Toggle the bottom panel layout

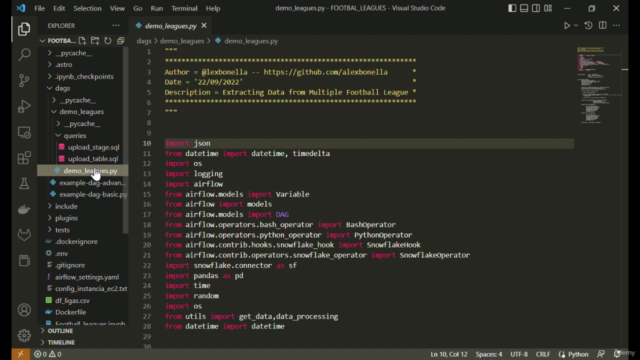[x=524, y=8]
